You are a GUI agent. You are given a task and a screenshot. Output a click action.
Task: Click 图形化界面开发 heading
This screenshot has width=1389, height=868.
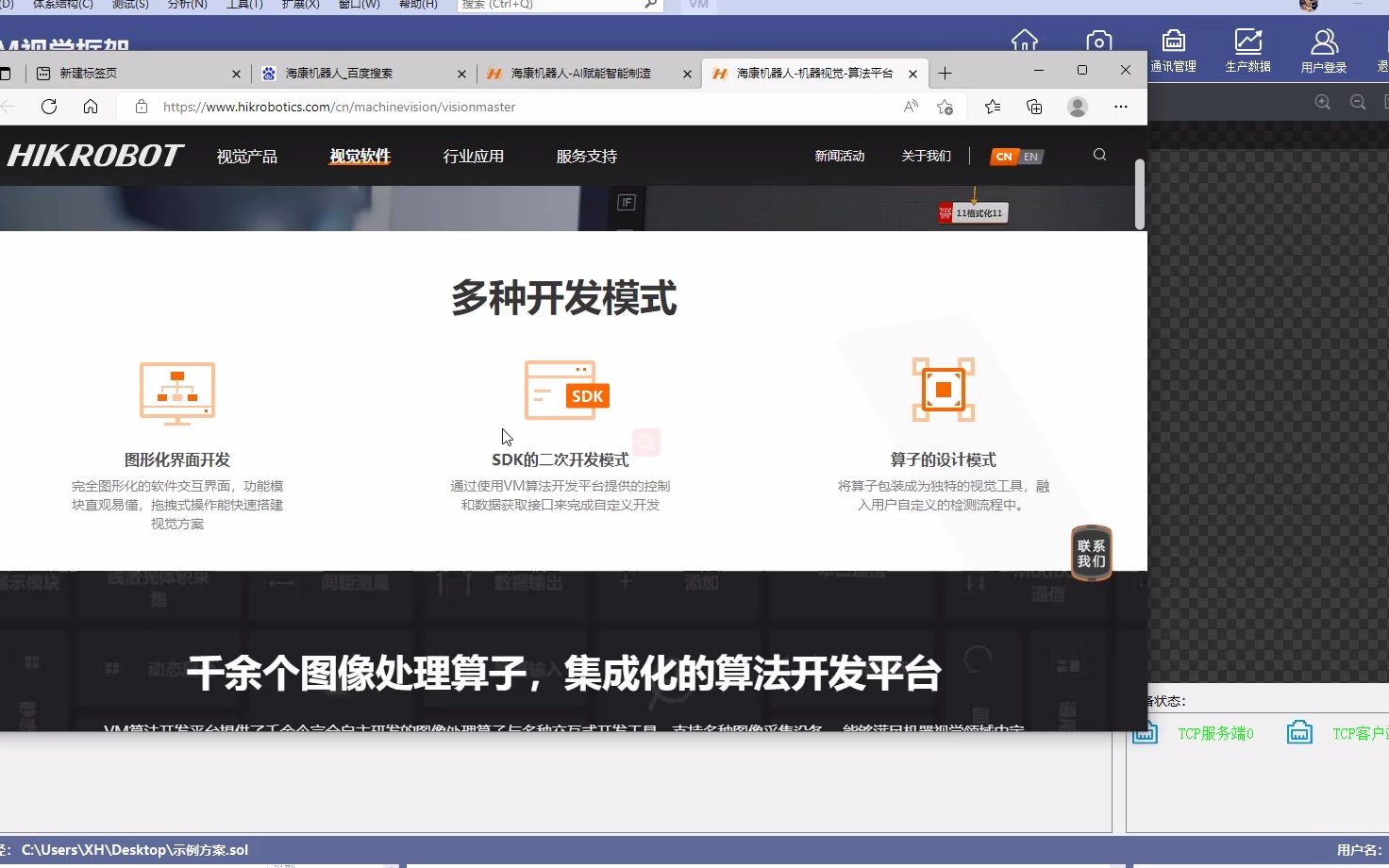point(177,459)
